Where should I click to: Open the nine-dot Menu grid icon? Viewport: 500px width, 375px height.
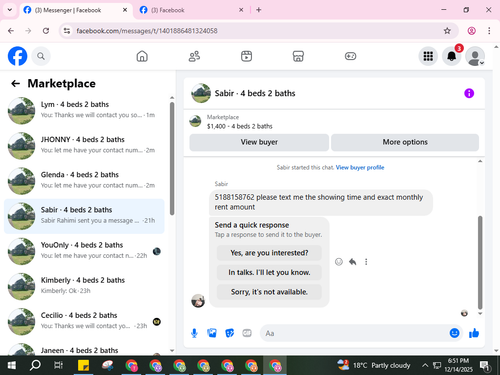[428, 56]
